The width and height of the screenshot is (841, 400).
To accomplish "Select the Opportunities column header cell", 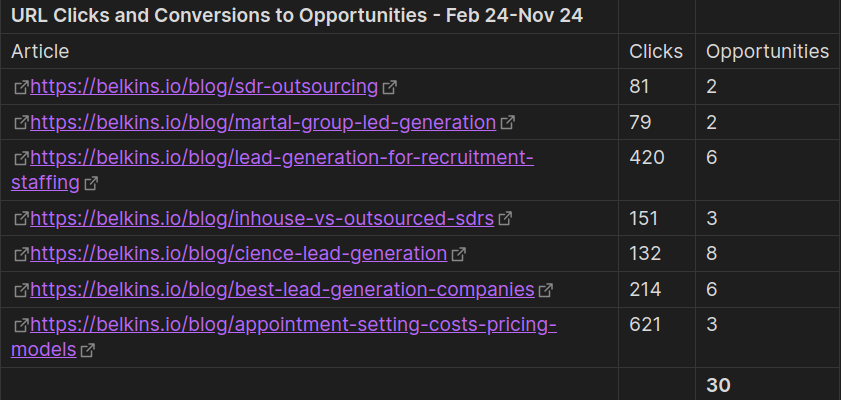I will point(767,52).
